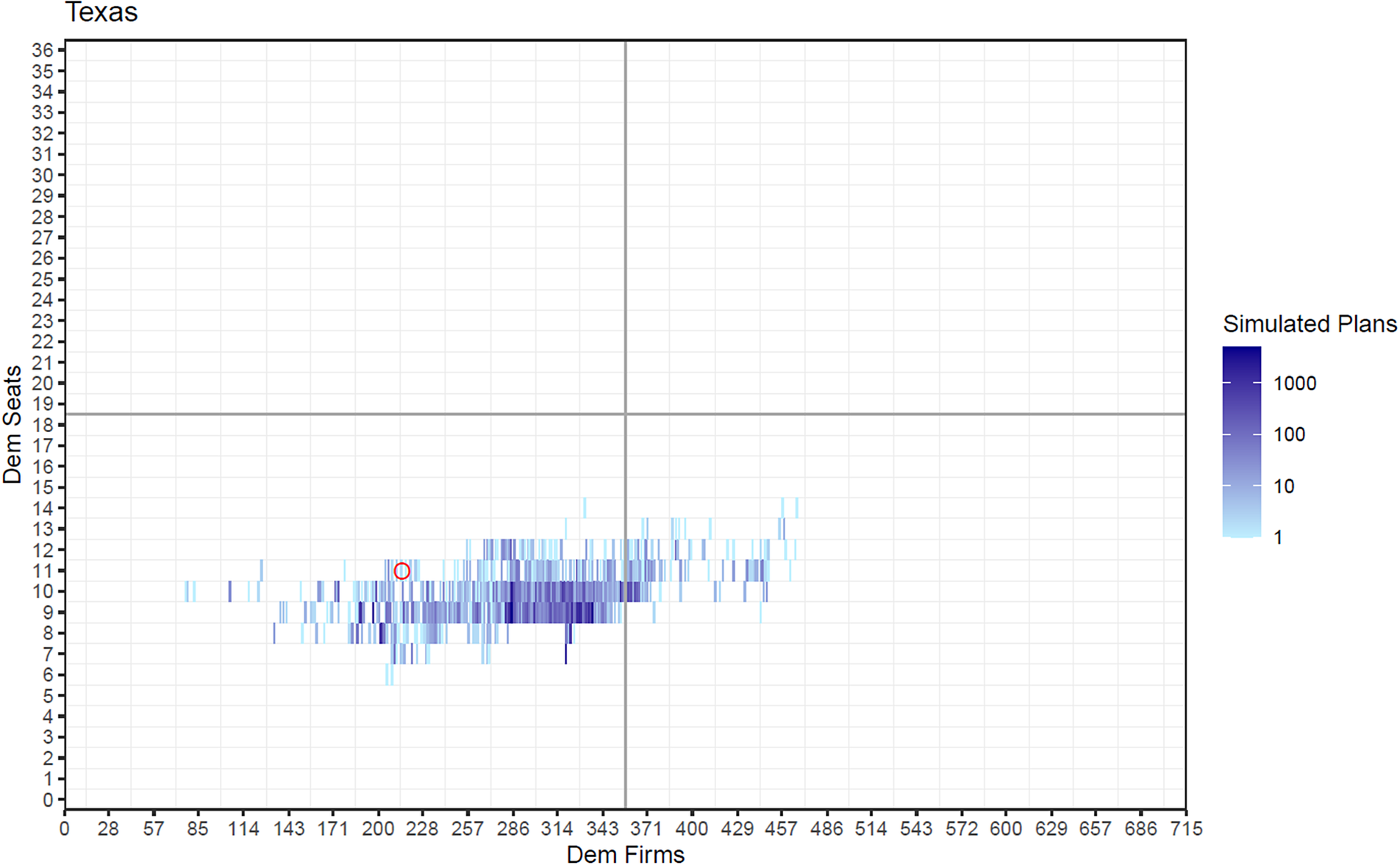Viewport: 1400px width, 865px height.
Task: Click y-axis label '6'
Action: (48, 675)
